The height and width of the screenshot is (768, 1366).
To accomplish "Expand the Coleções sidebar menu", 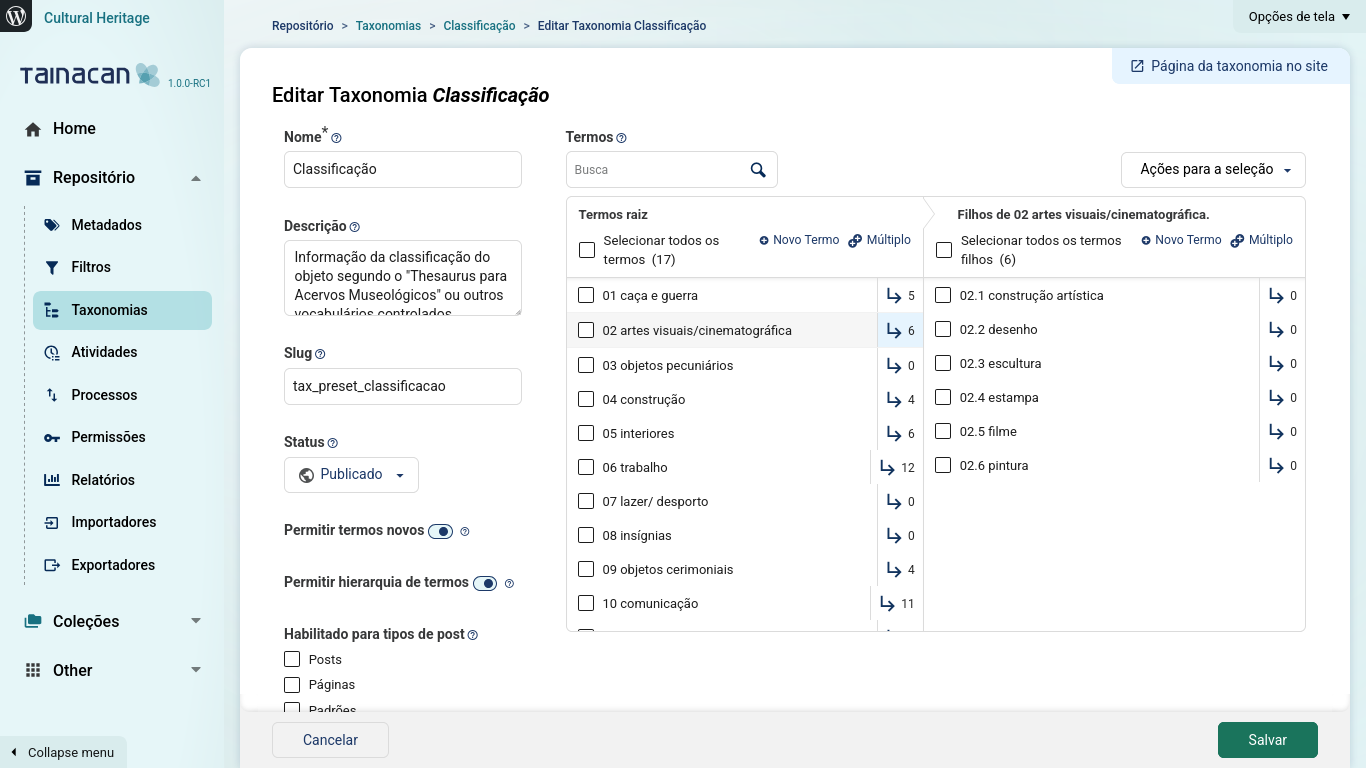I will tap(86, 621).
